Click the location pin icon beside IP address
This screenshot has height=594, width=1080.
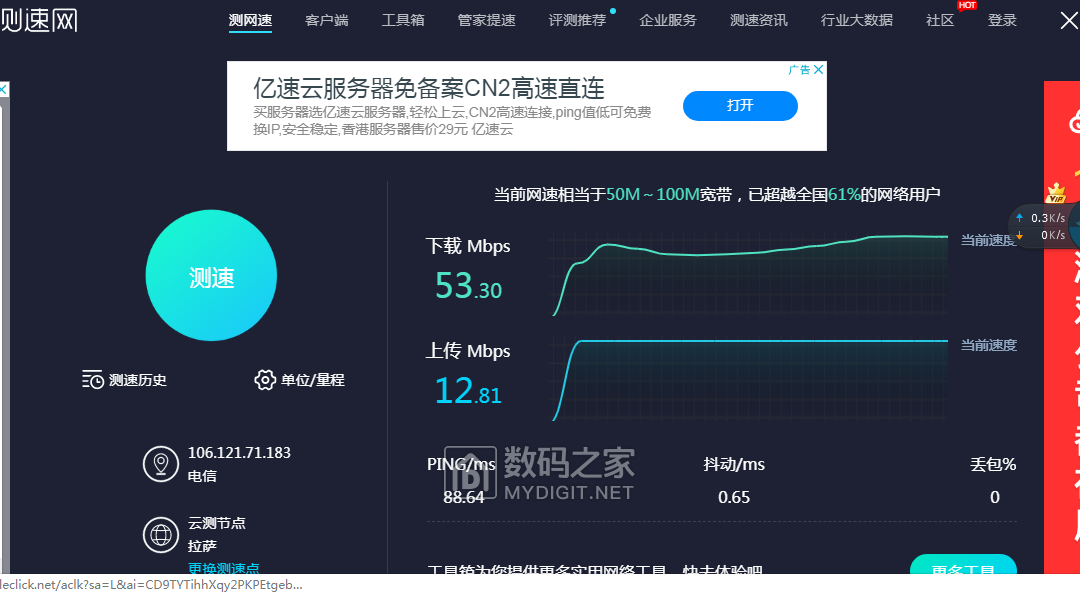point(160,464)
